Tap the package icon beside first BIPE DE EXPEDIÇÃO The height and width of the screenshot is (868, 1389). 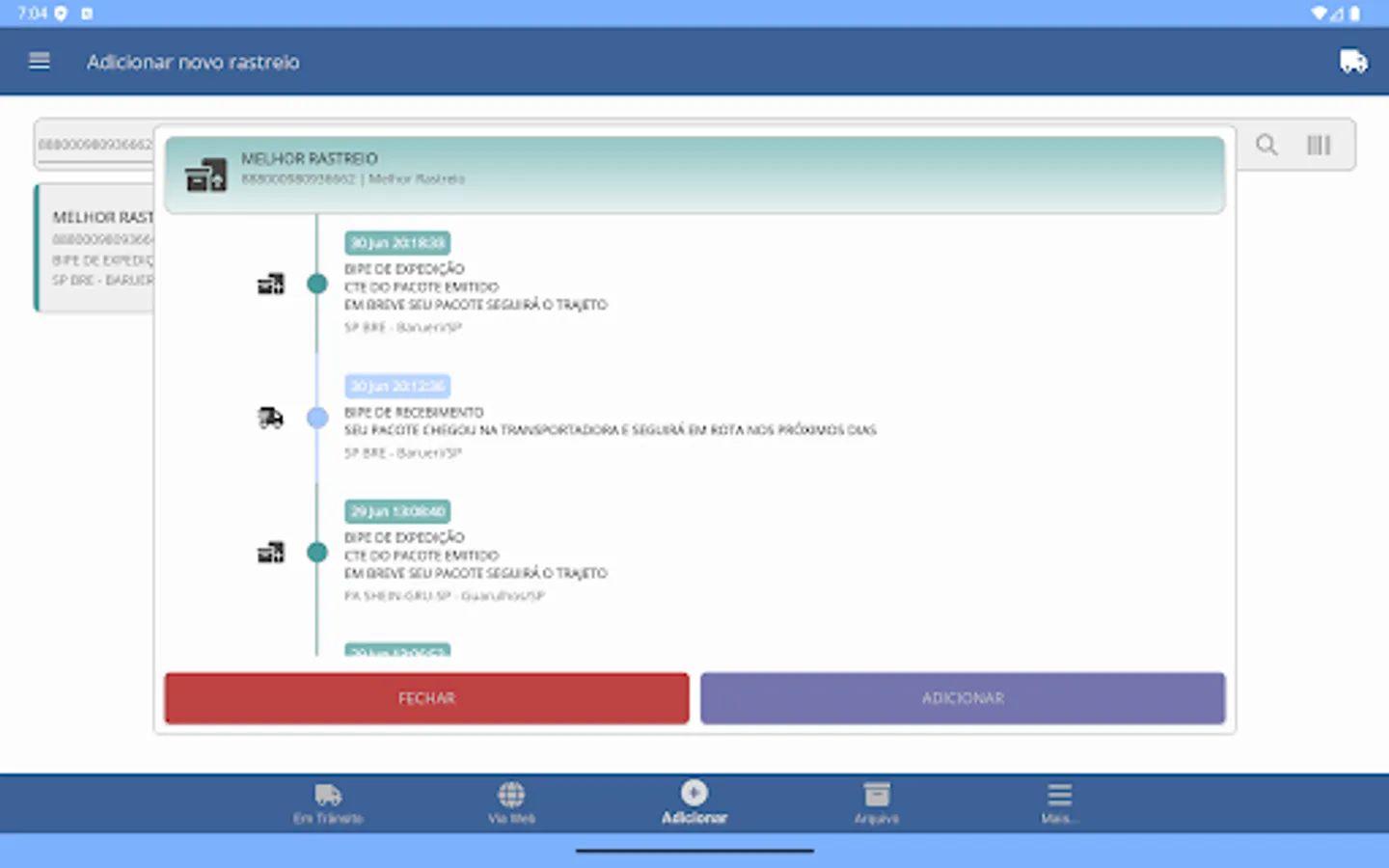pyautogui.click(x=272, y=283)
